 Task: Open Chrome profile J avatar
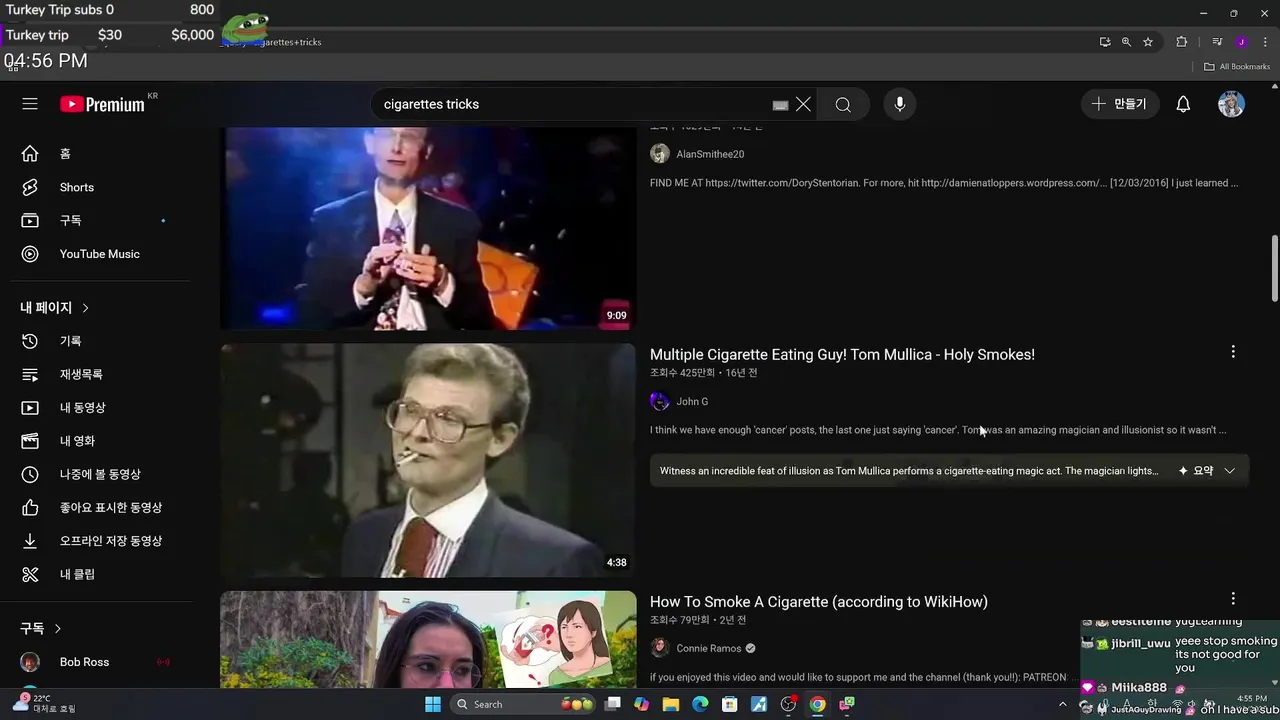coord(1241,42)
